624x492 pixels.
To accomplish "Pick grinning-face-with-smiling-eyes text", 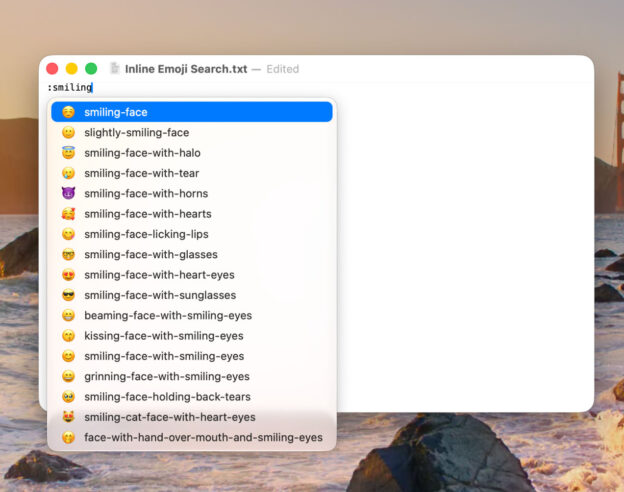I will click(167, 376).
